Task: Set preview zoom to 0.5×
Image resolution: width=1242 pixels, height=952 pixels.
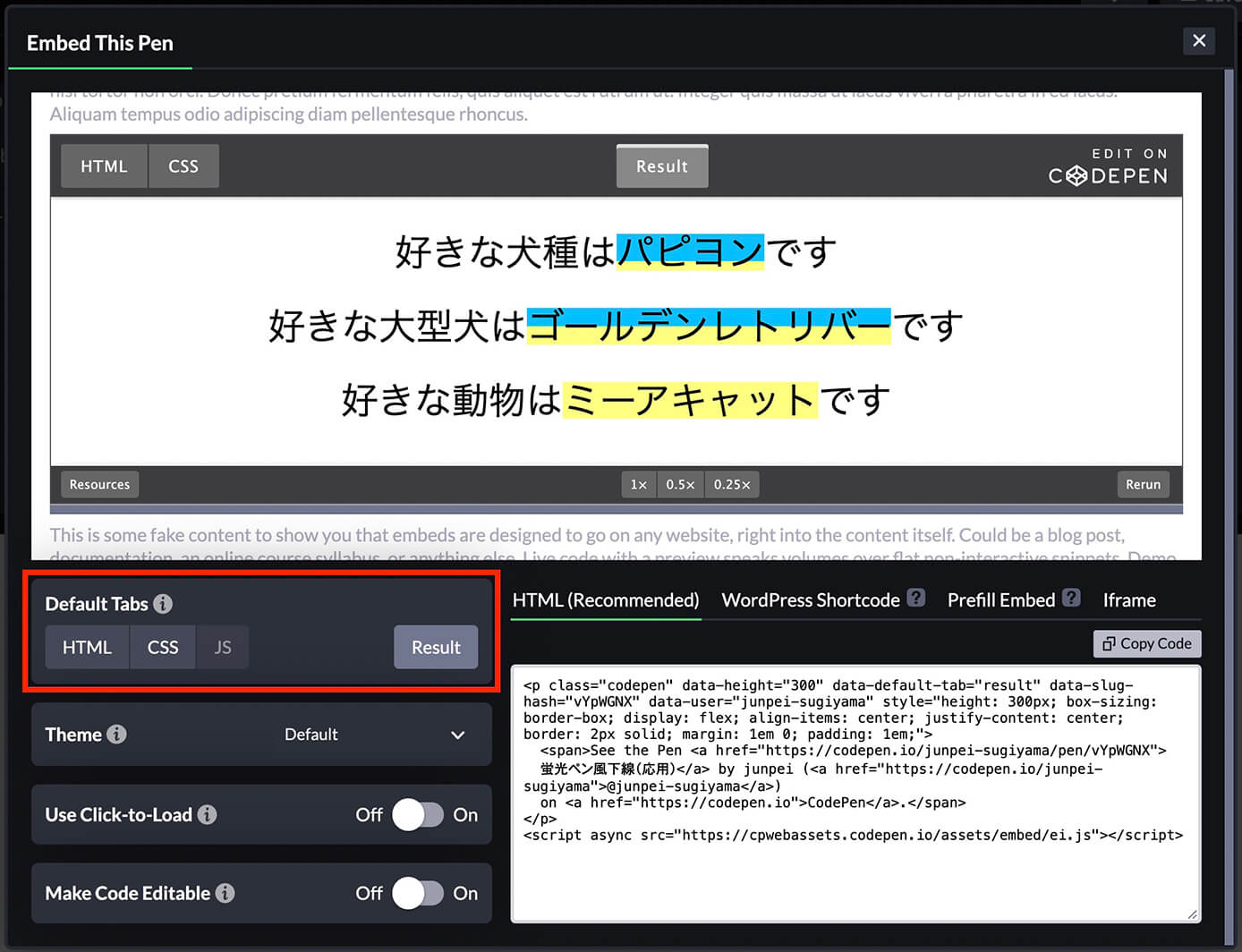Action: (x=680, y=484)
